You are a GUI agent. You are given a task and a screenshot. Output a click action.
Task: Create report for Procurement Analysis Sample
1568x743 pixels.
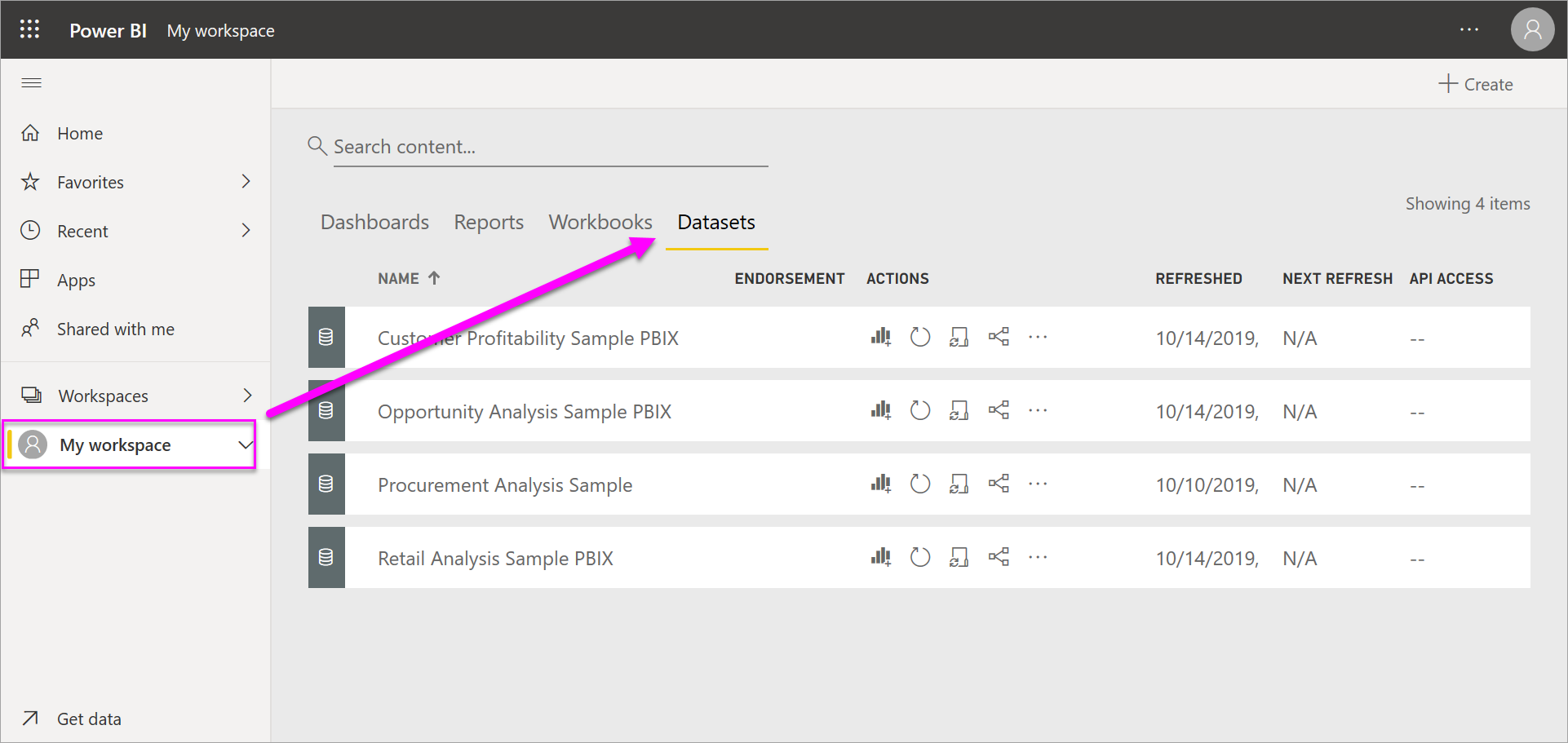pos(880,484)
